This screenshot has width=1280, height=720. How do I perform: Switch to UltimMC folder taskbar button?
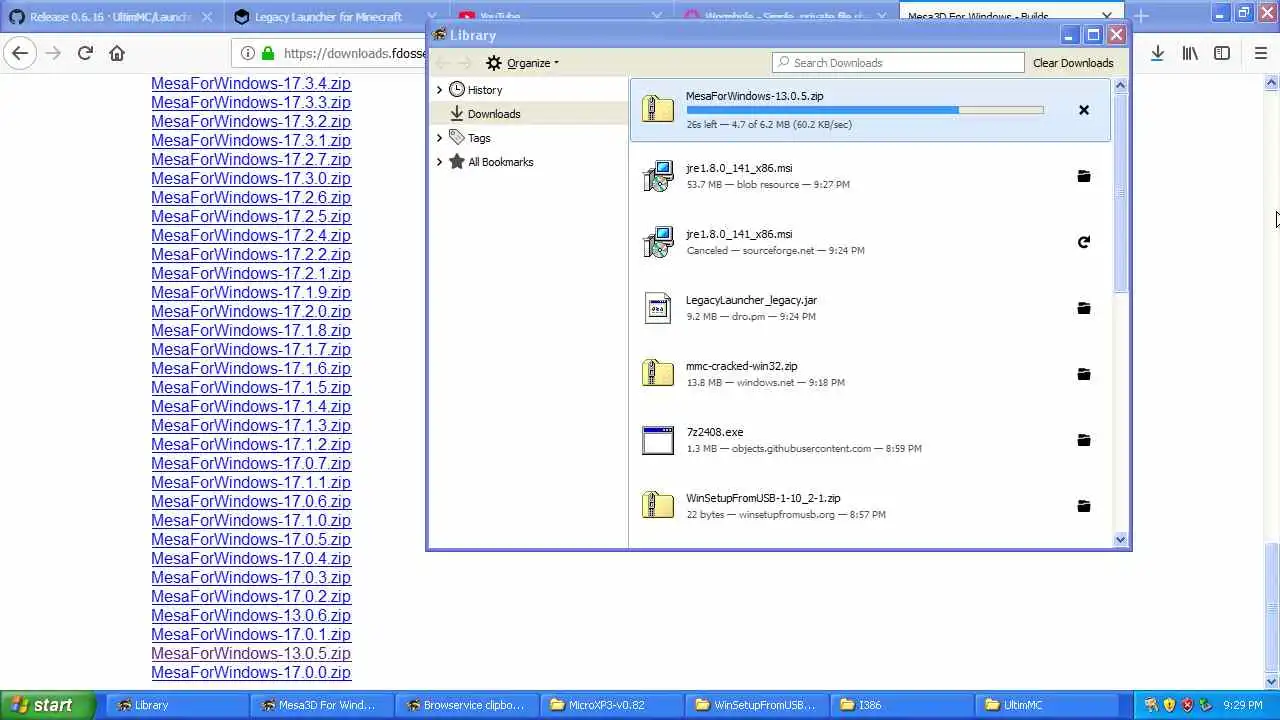pos(1046,705)
